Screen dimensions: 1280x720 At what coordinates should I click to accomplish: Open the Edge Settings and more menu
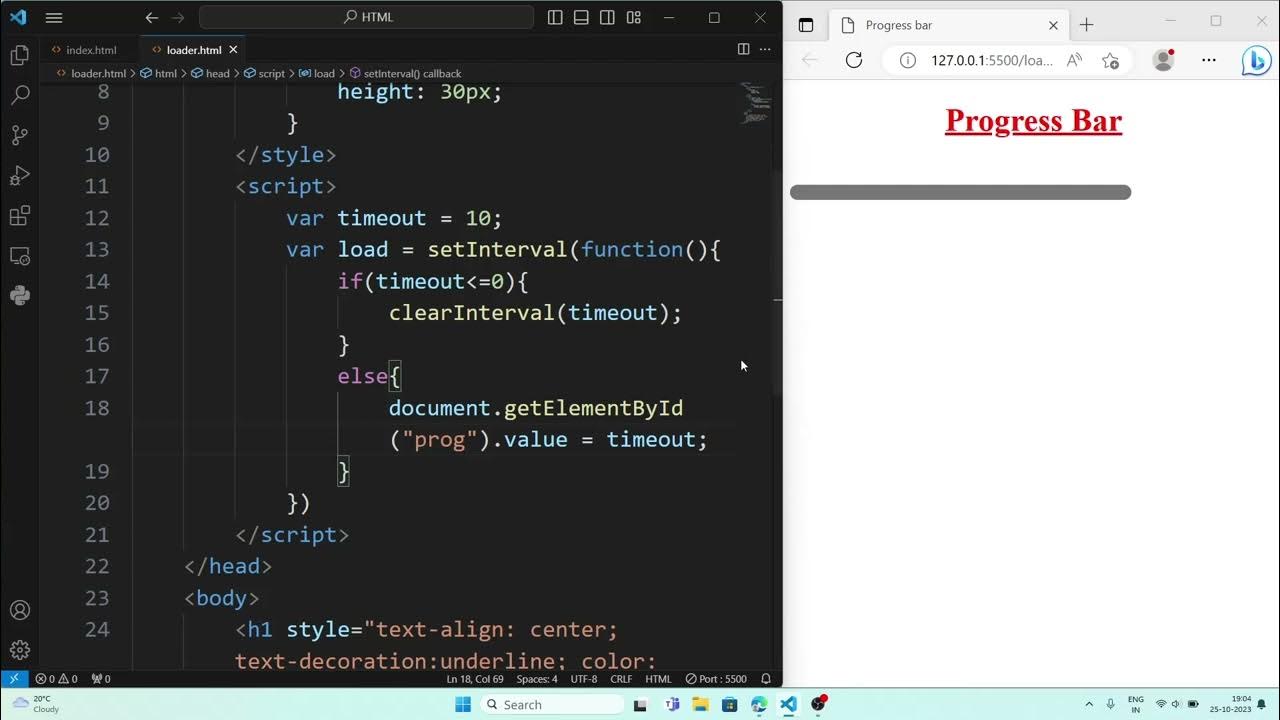click(x=1209, y=60)
